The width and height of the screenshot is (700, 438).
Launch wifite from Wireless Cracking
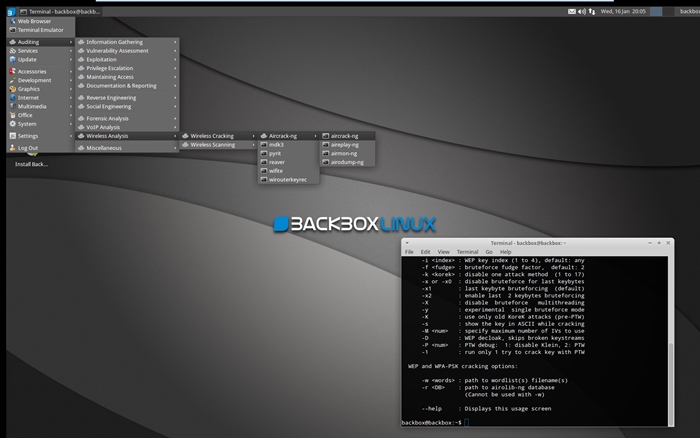pyautogui.click(x=289, y=171)
